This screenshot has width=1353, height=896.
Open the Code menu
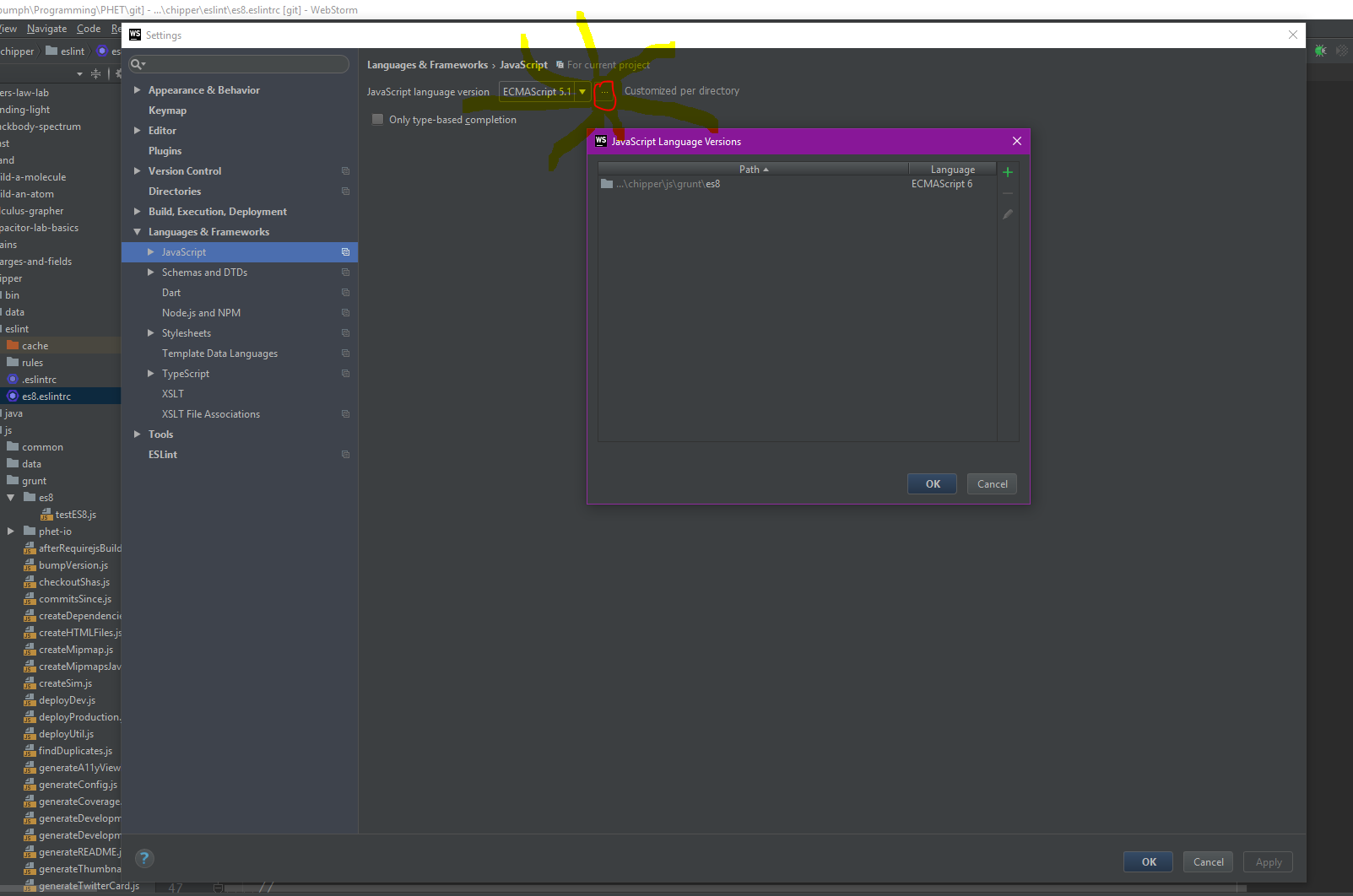(88, 28)
